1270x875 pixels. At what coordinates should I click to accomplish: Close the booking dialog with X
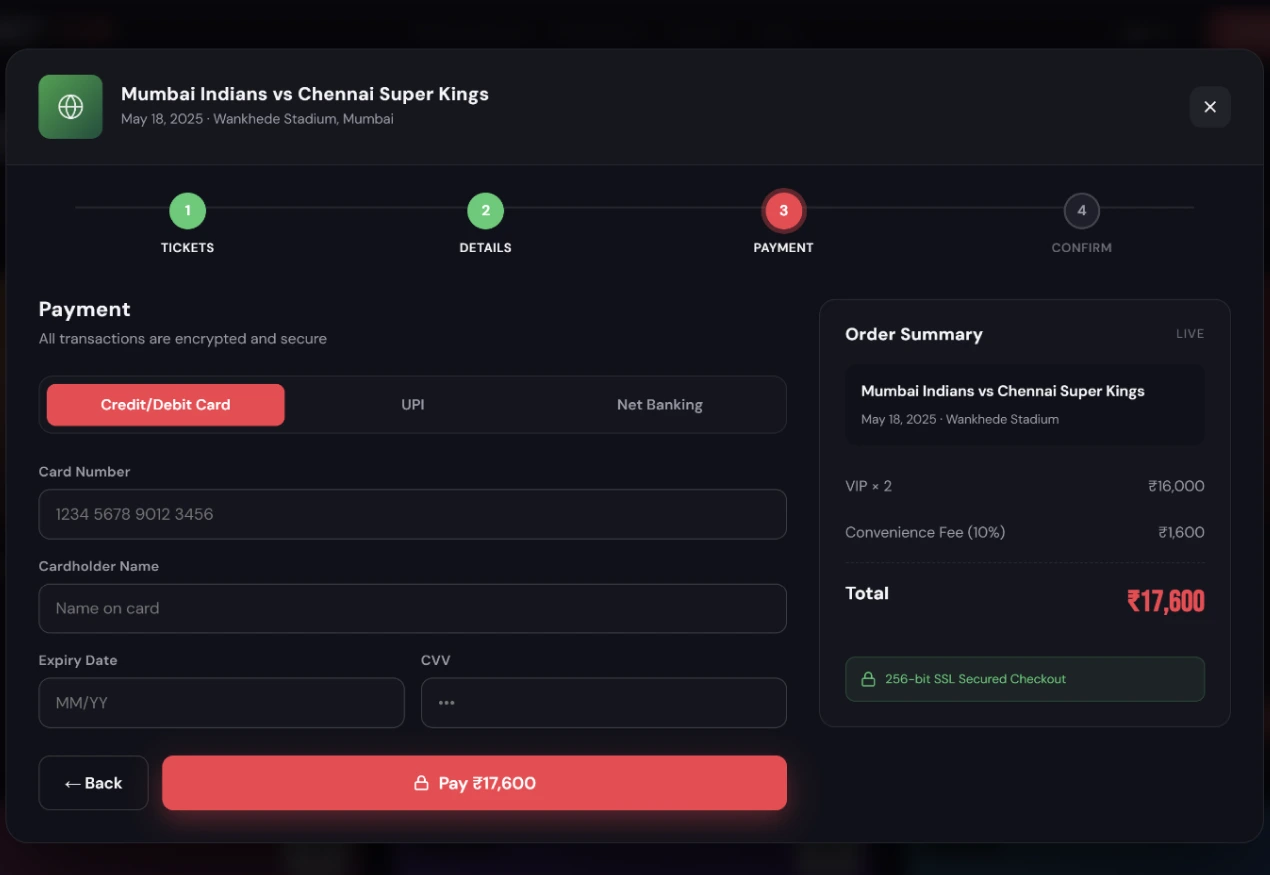coord(1210,107)
